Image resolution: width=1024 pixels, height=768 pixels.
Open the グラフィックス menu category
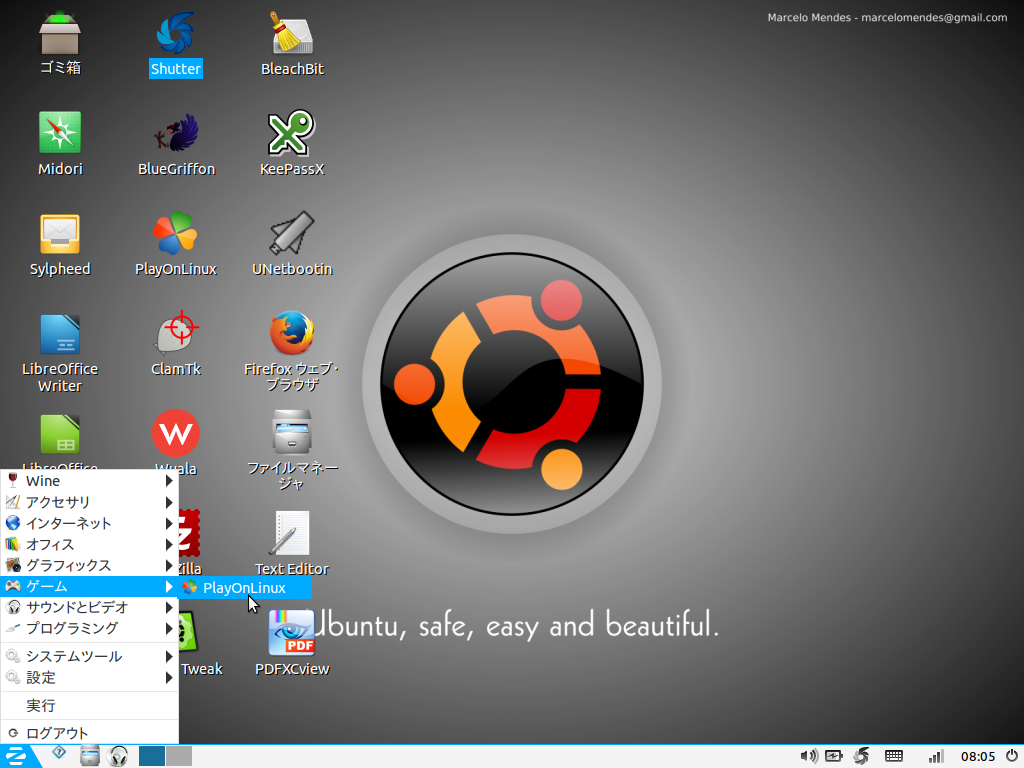coord(89,565)
